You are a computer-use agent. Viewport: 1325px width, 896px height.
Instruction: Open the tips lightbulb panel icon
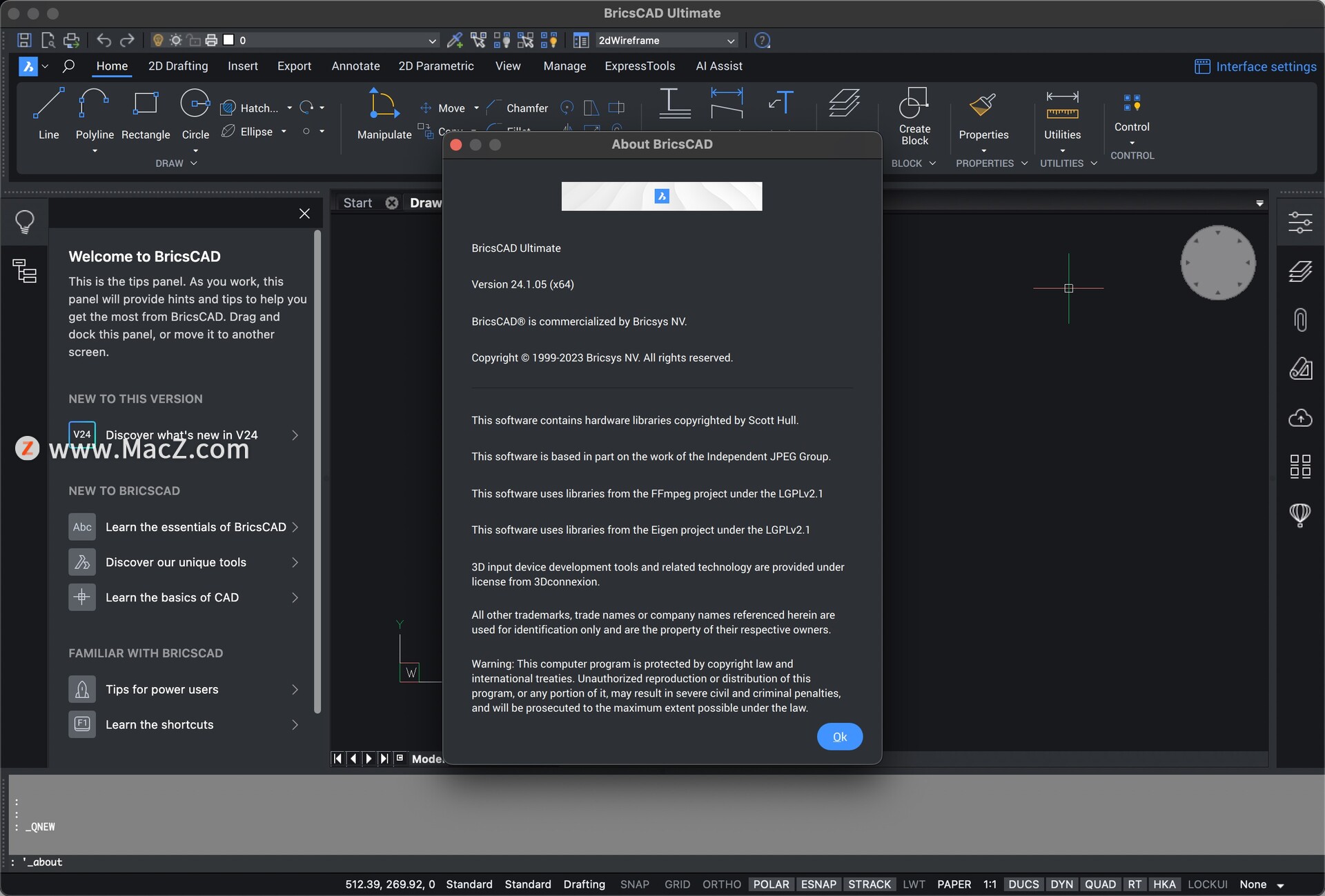tap(25, 221)
